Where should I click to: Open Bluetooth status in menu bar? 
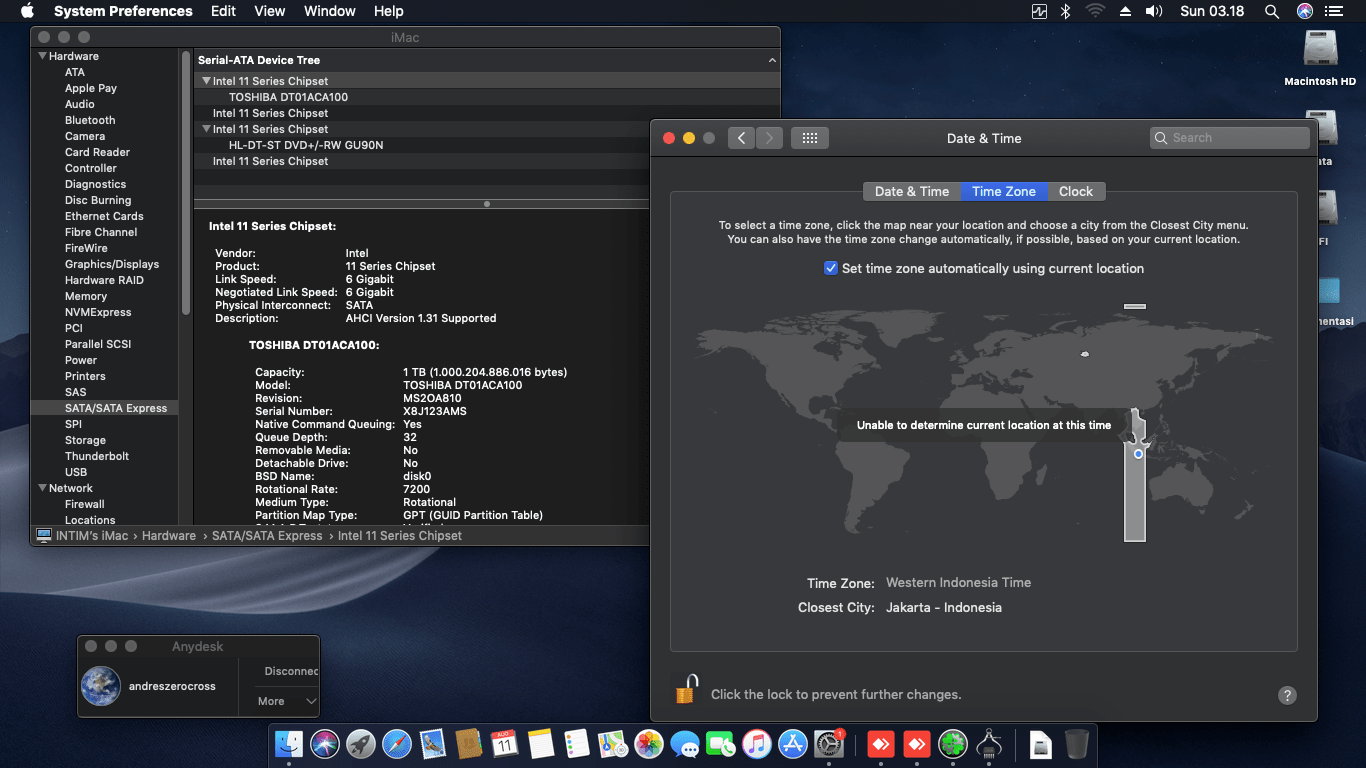(1066, 11)
